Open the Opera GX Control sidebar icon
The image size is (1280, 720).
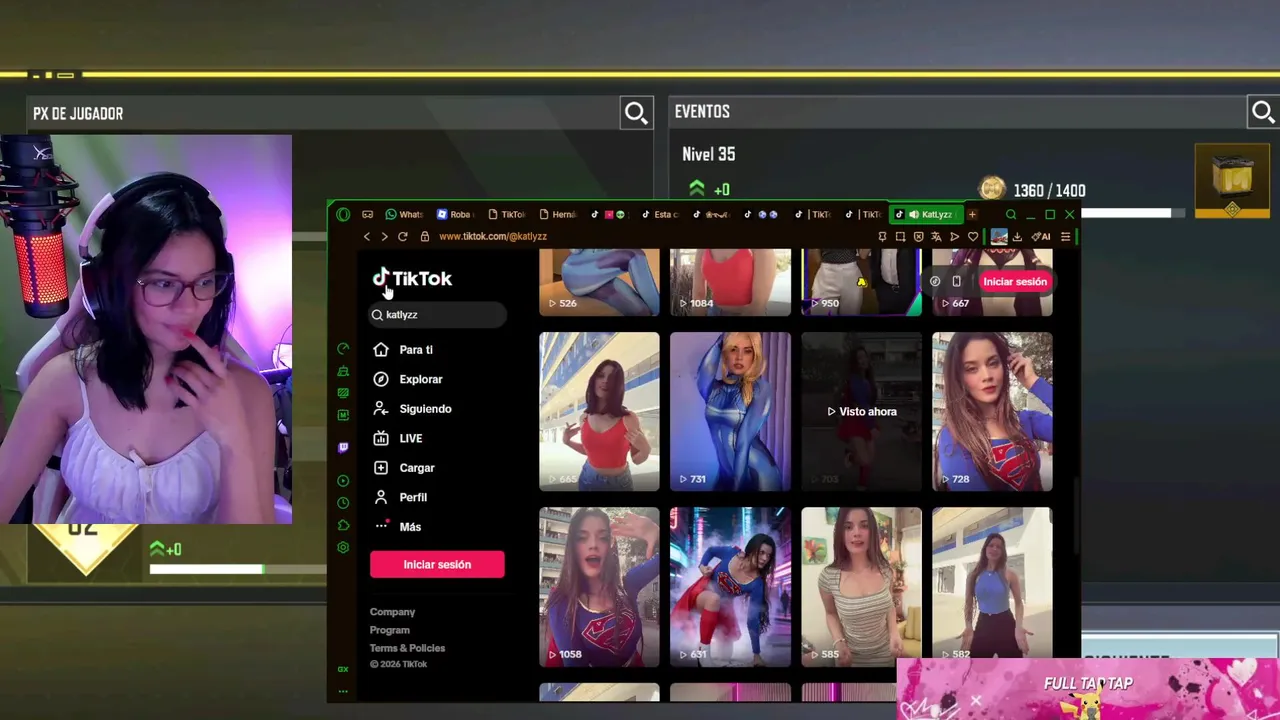(343, 349)
